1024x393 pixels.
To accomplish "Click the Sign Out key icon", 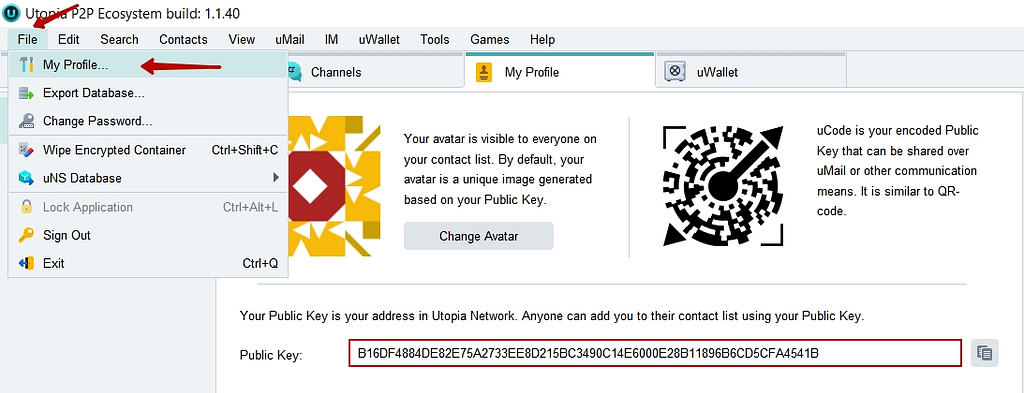I will tap(27, 235).
